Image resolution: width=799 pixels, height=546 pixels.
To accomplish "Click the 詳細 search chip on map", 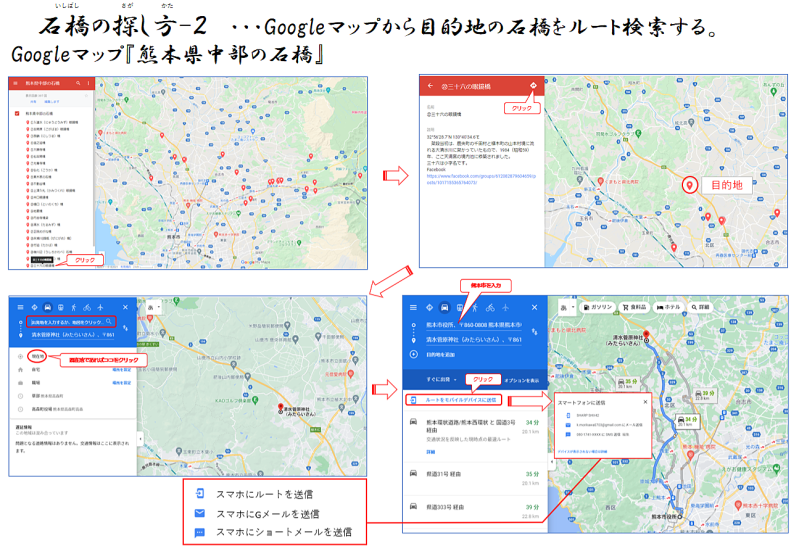I will [701, 307].
